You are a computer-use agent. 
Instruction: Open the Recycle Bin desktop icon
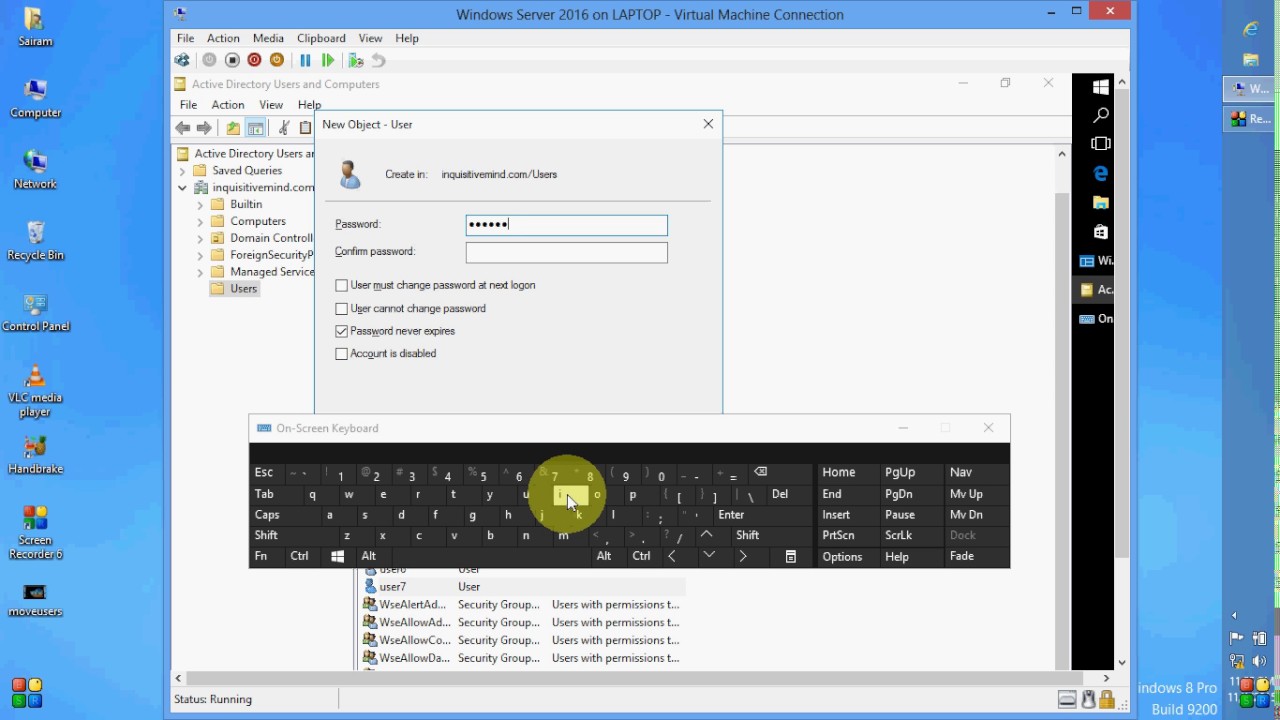(35, 240)
